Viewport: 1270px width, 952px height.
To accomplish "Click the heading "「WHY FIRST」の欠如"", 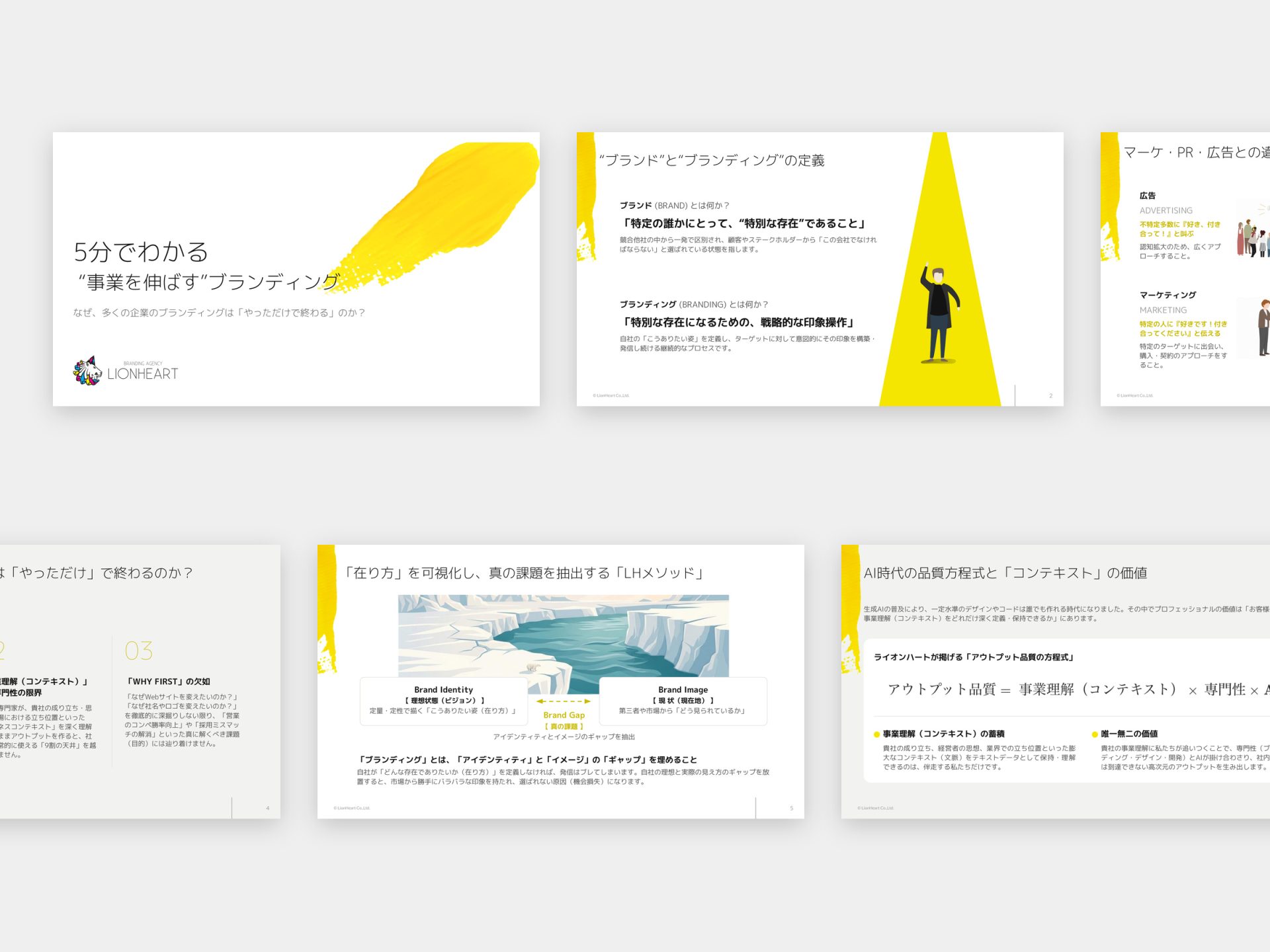I will [168, 682].
